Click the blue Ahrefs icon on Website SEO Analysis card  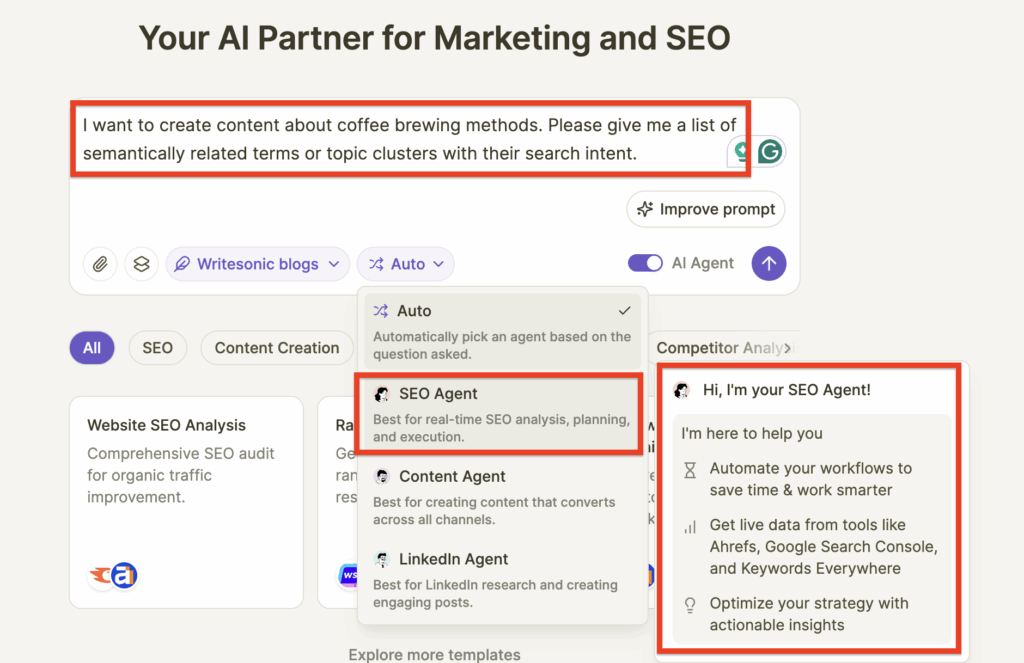[124, 575]
